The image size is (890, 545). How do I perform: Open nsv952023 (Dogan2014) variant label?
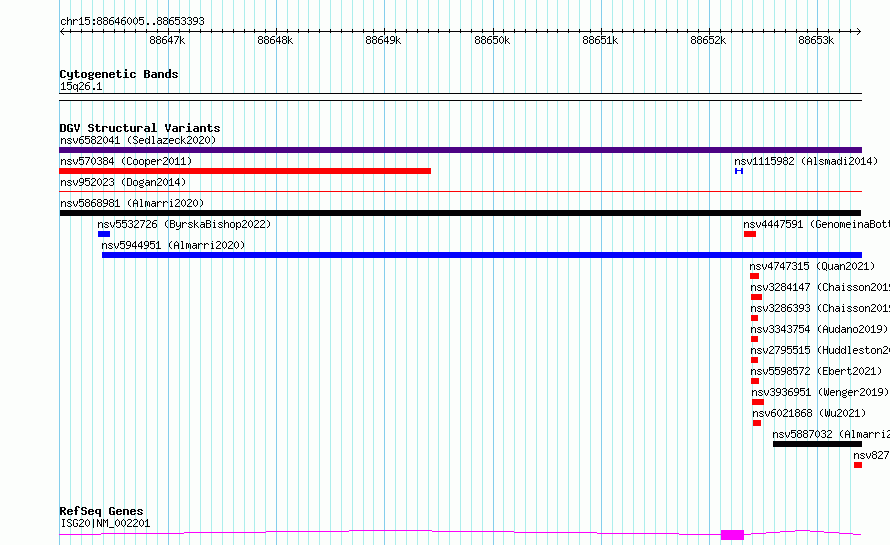click(123, 182)
